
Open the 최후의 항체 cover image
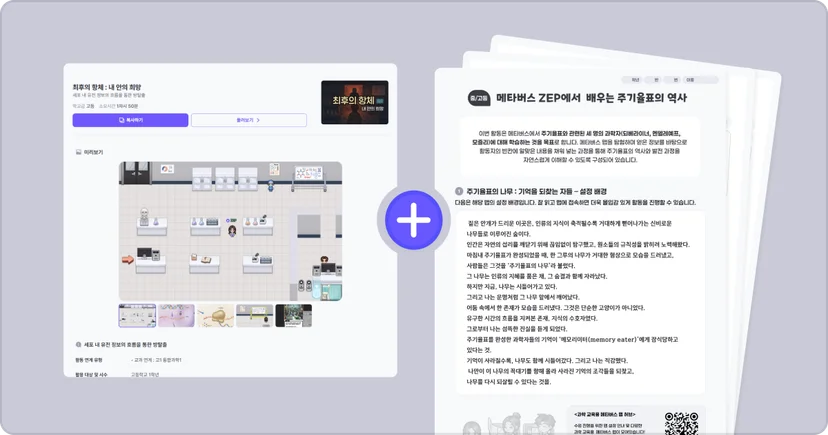tap(355, 102)
